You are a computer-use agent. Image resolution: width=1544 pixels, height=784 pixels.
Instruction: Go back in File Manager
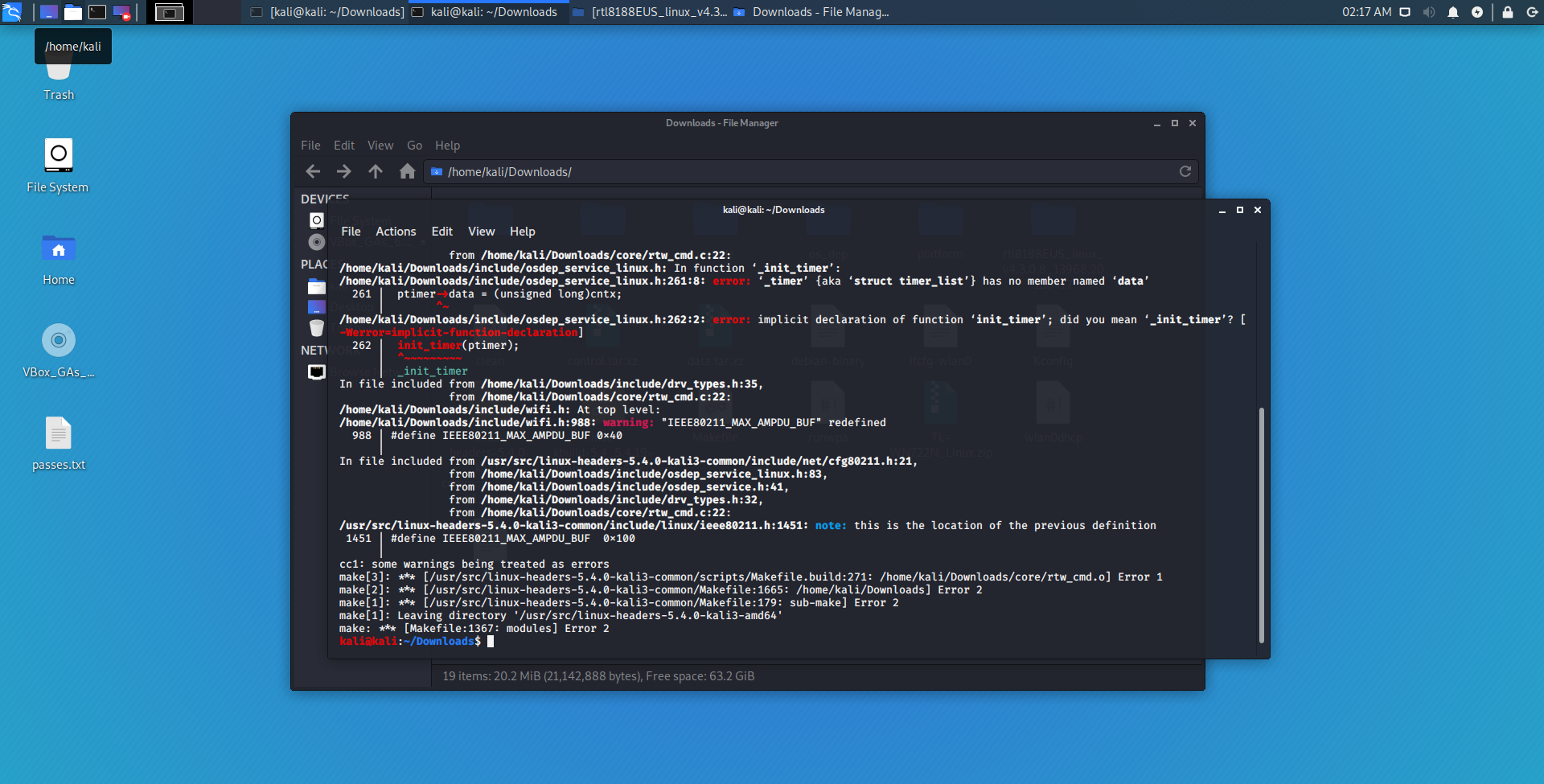(313, 171)
